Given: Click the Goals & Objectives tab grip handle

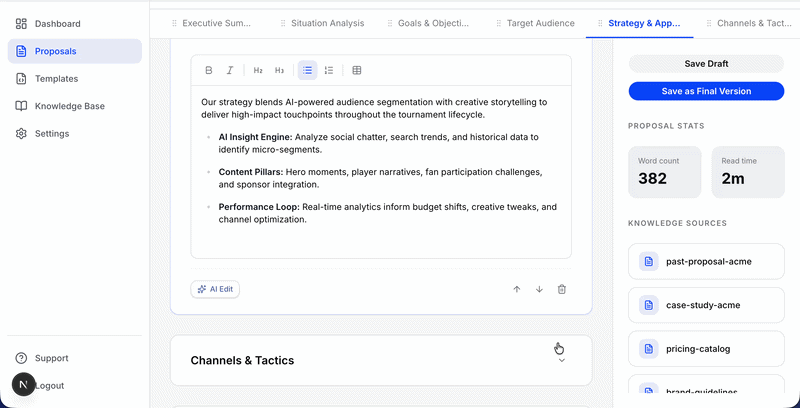Looking at the screenshot, I should point(390,23).
